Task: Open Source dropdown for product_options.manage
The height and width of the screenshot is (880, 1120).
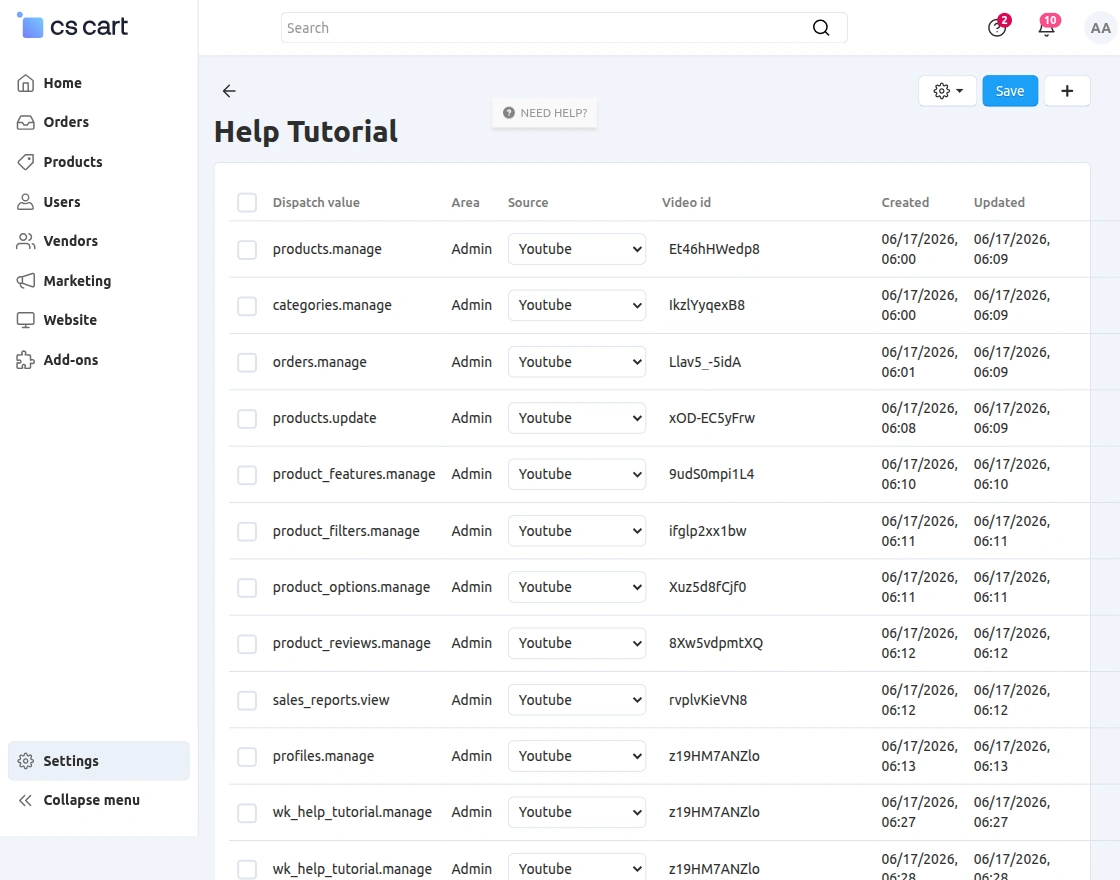Action: click(576, 588)
